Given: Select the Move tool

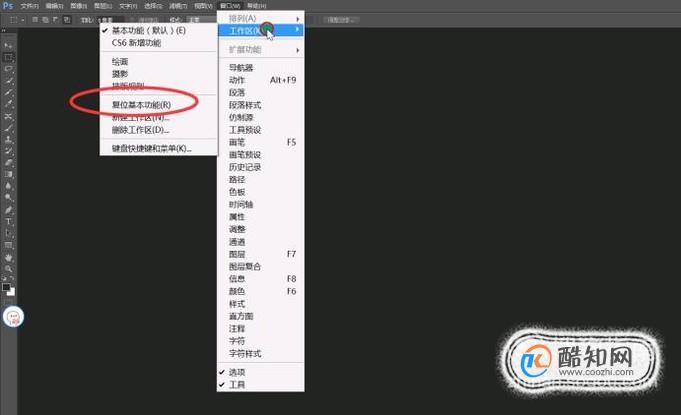Looking at the screenshot, I should coord(8,46).
